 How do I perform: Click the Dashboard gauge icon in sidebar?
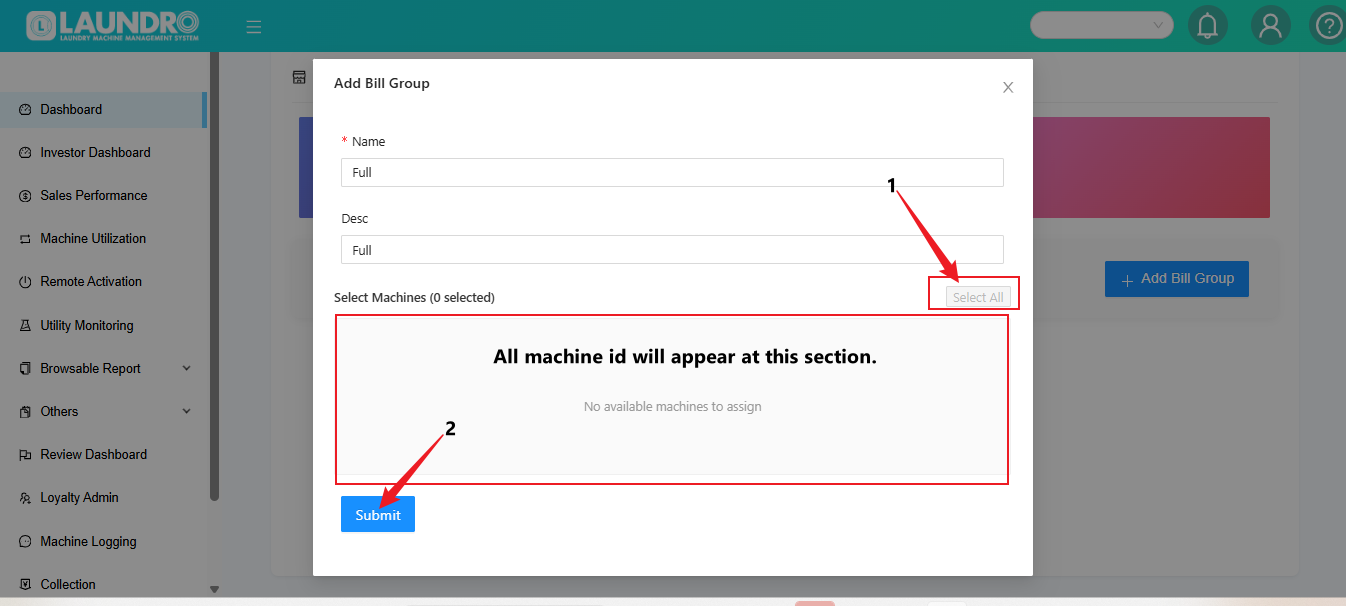click(26, 110)
